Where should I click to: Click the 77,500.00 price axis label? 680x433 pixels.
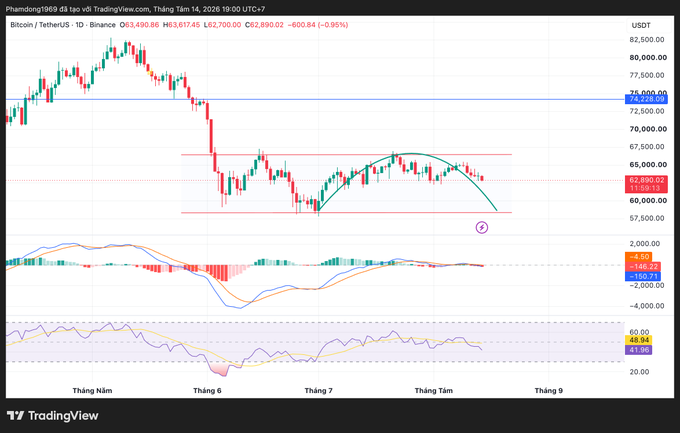click(647, 75)
